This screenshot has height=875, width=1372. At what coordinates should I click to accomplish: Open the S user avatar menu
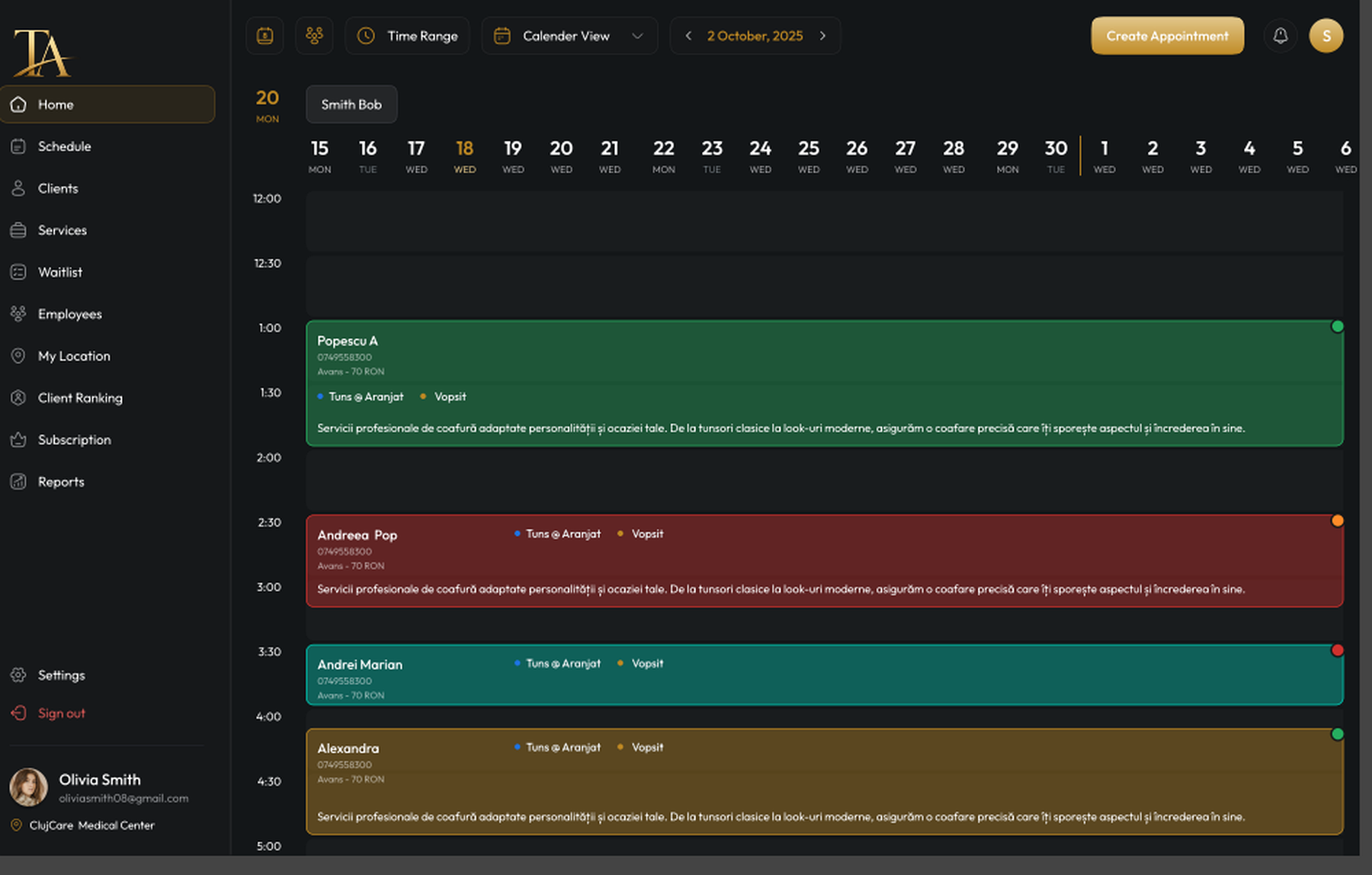(x=1326, y=36)
